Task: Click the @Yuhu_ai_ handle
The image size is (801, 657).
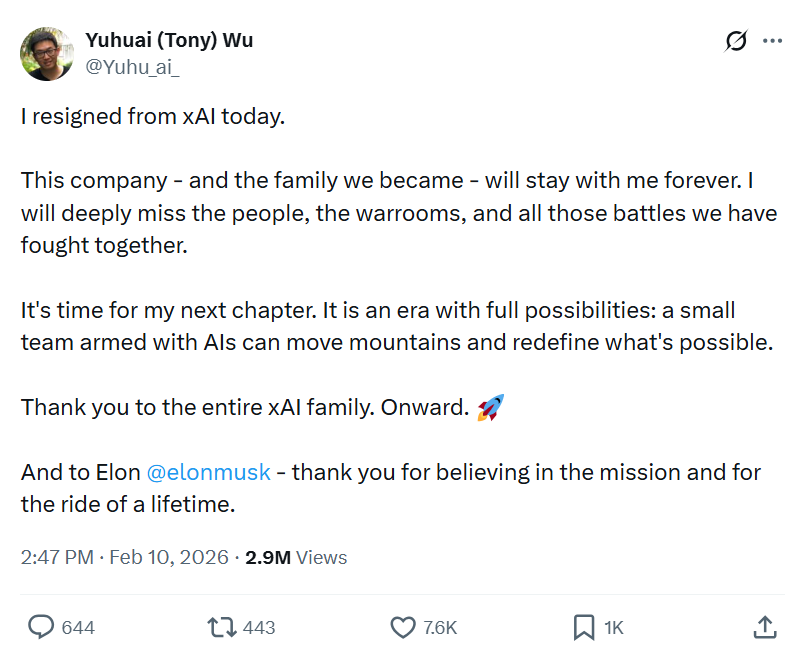Action: click(x=135, y=65)
